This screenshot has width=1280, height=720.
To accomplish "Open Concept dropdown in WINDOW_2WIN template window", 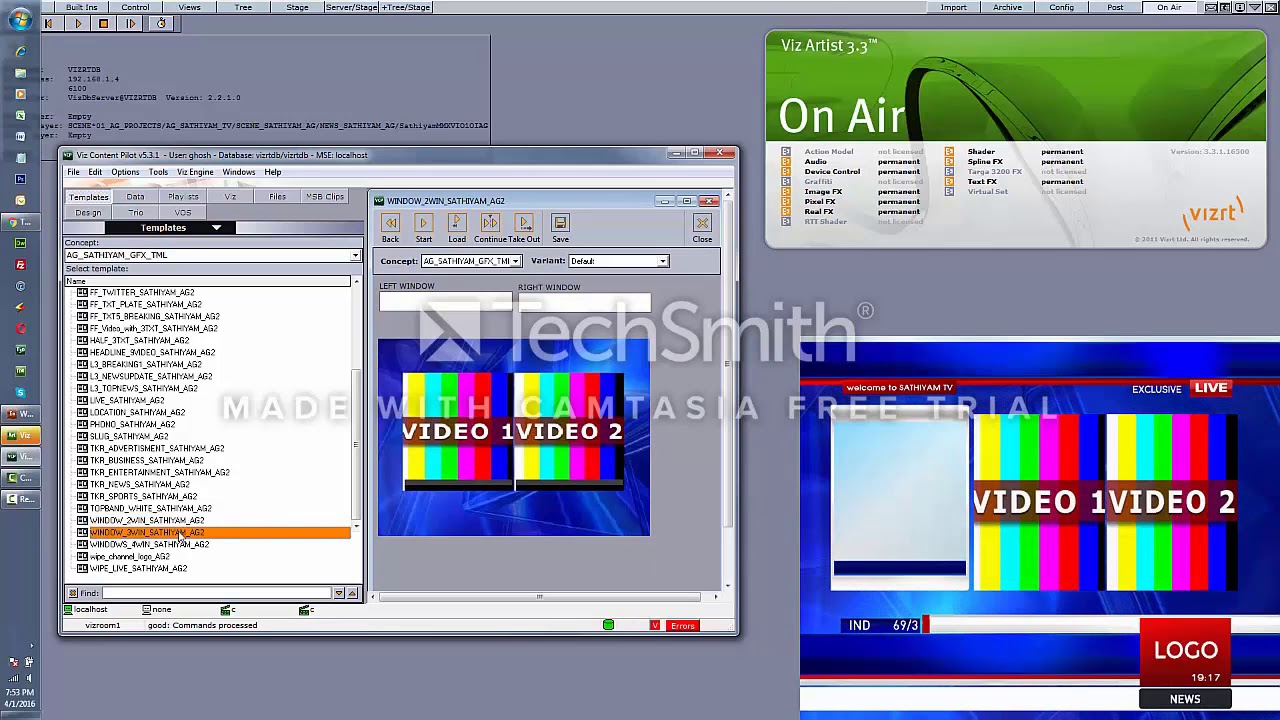I will click(x=515, y=261).
